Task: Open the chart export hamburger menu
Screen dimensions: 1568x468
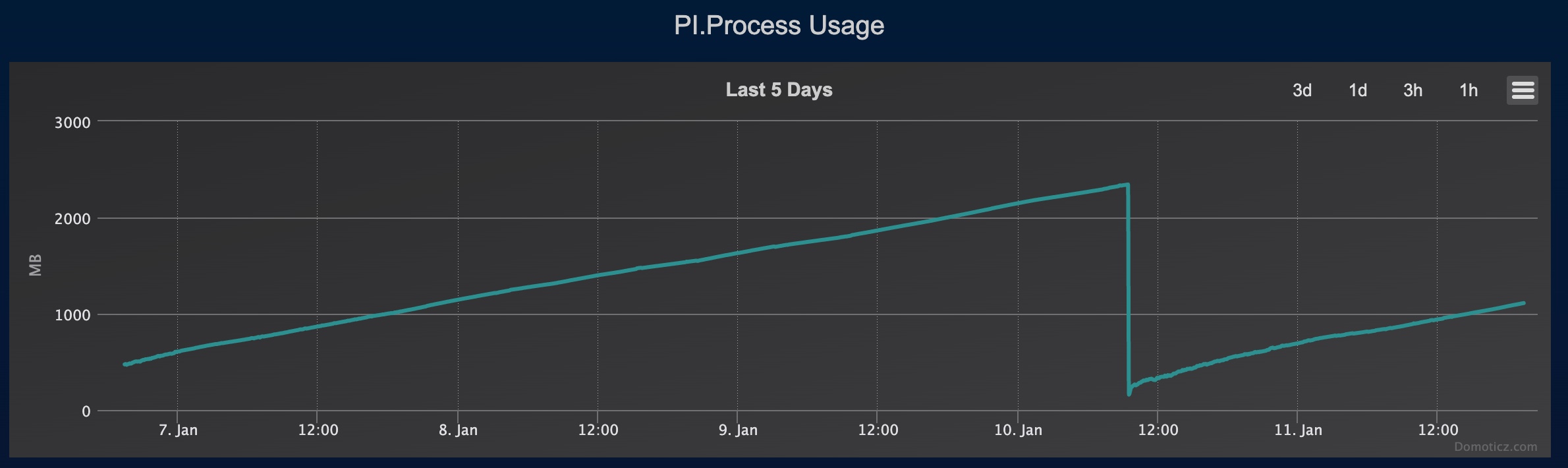Action: point(1523,90)
